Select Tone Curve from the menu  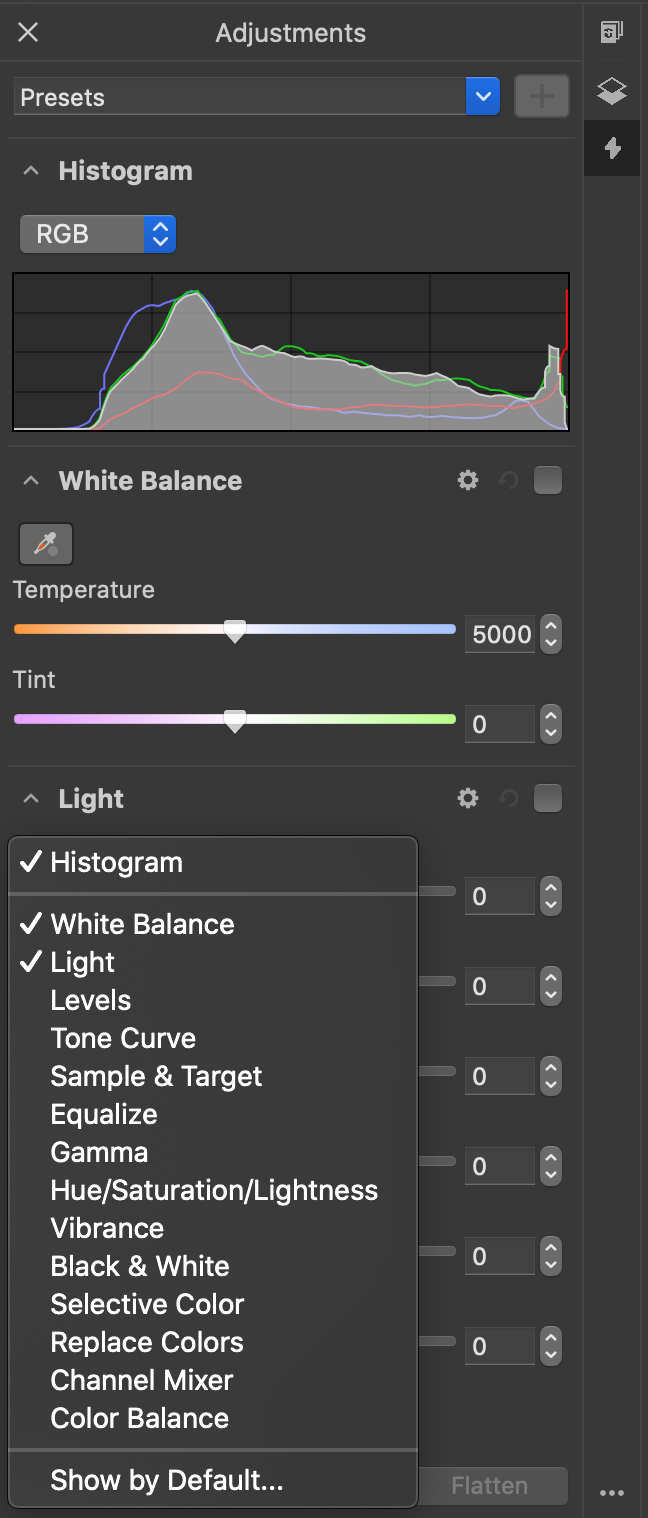(x=123, y=1039)
